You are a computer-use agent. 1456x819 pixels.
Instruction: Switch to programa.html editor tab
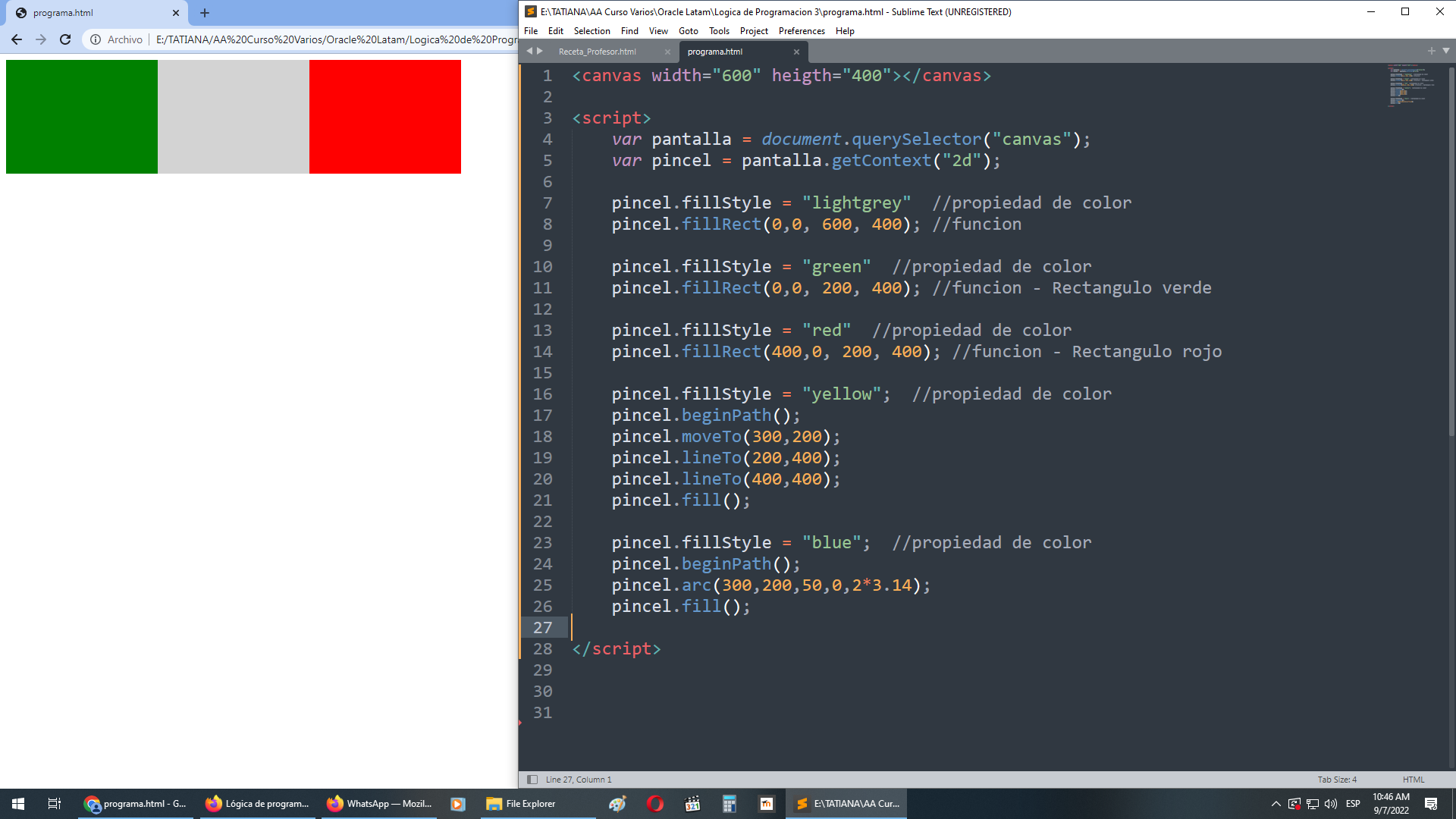pos(715,52)
